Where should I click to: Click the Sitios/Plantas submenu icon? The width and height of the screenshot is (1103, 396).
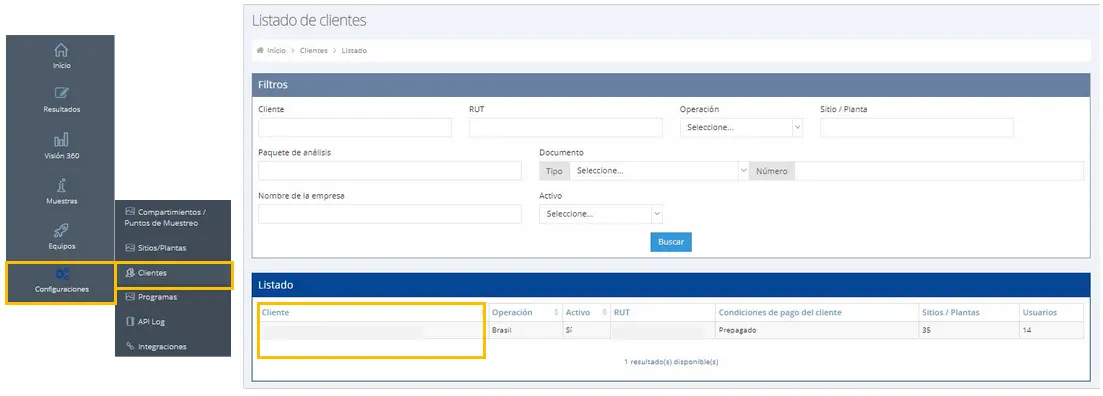(x=129, y=248)
